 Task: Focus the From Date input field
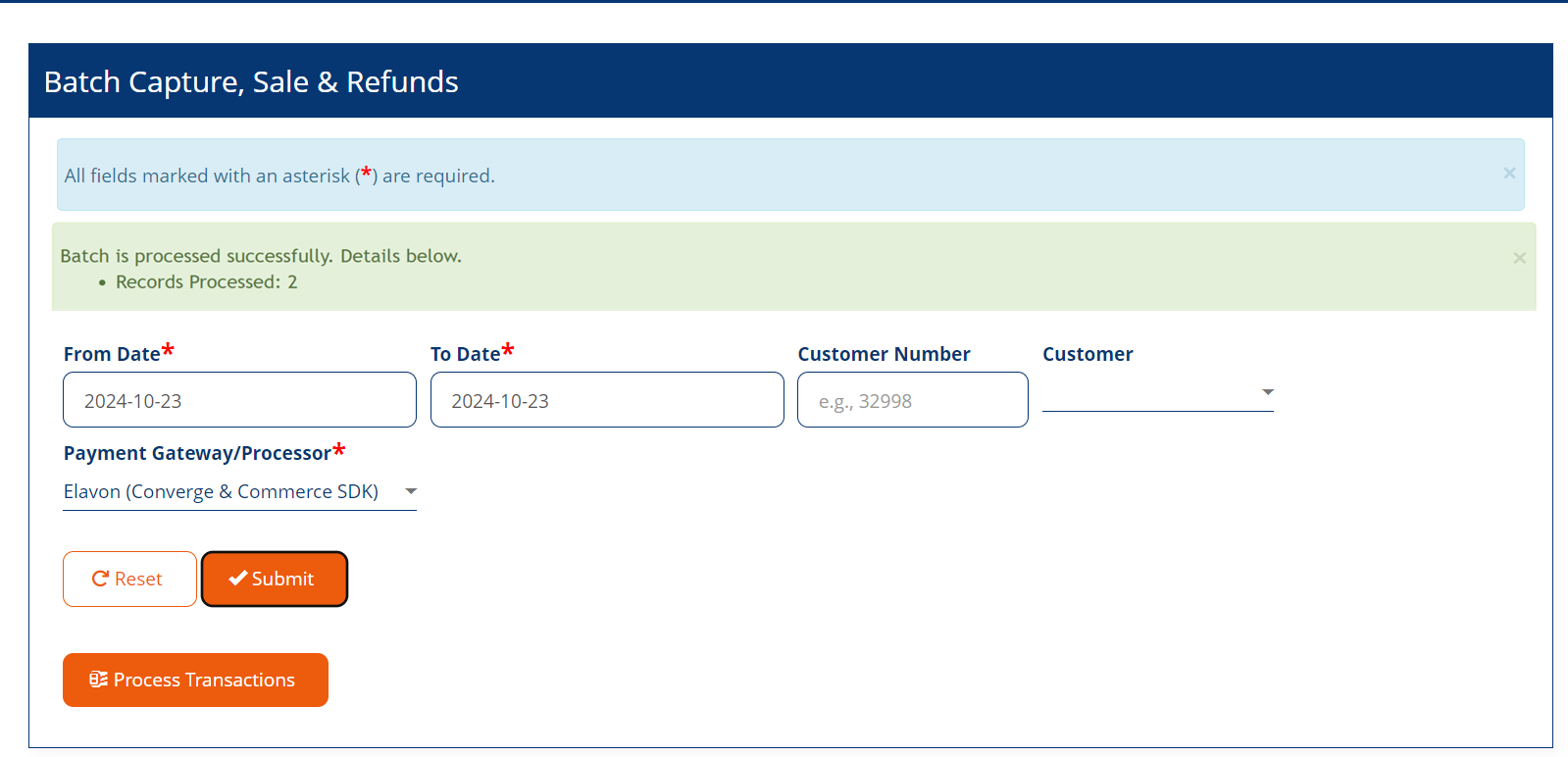click(x=239, y=400)
